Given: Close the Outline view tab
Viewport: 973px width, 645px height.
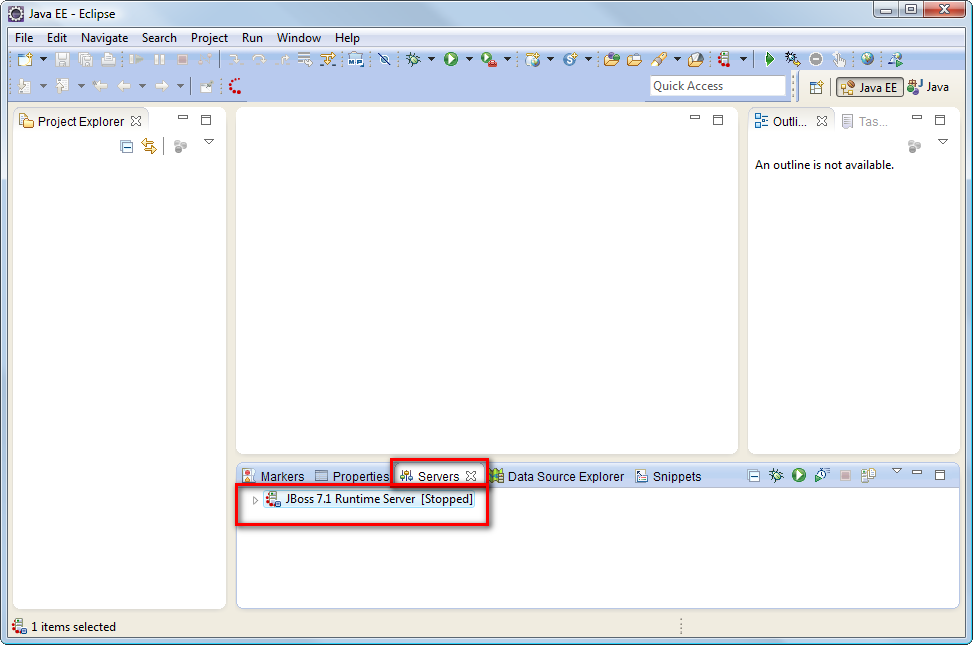Looking at the screenshot, I should [x=822, y=121].
